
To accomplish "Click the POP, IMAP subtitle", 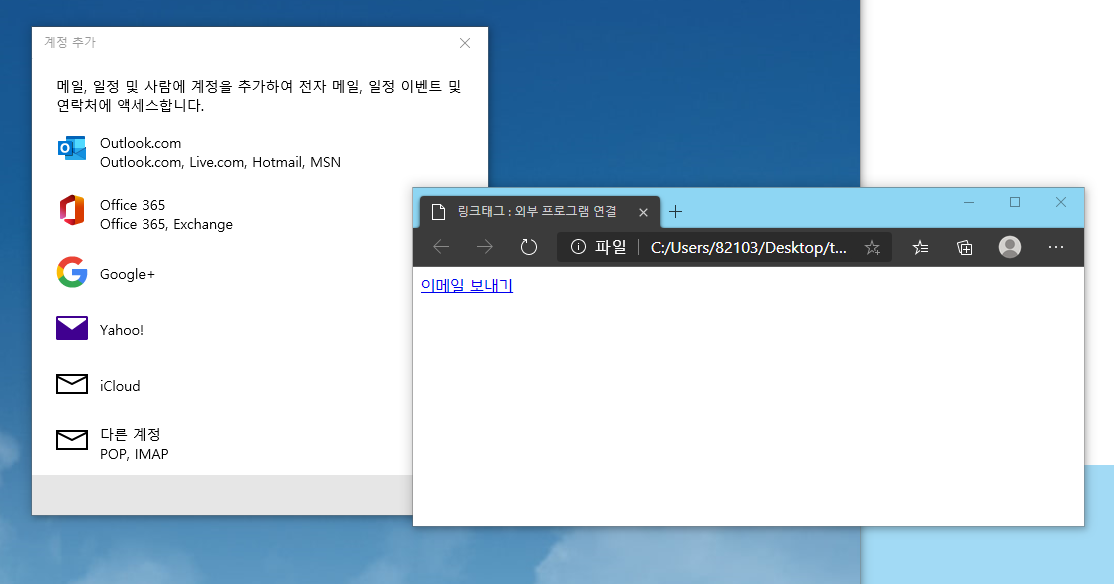I will [134, 454].
